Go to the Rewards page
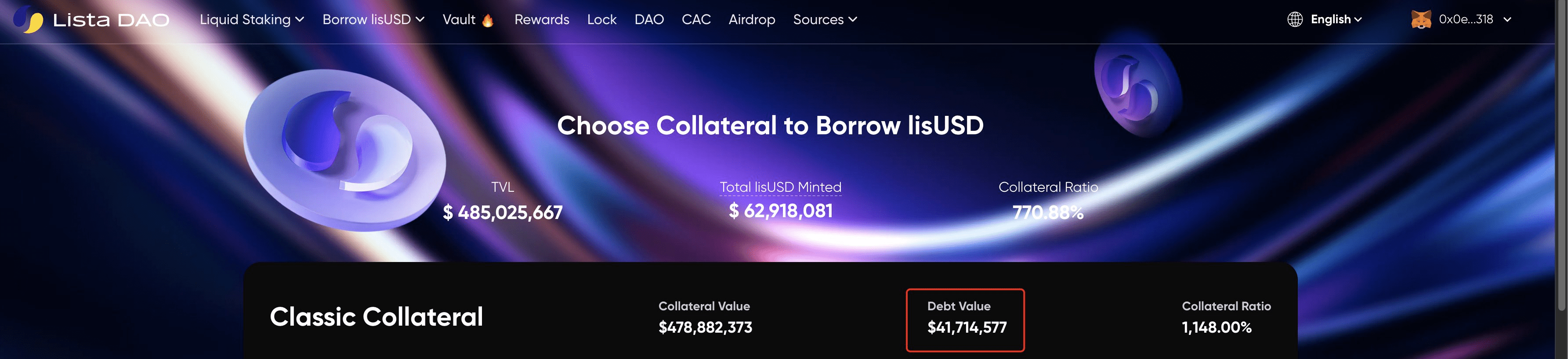This screenshot has height=359, width=1568. [x=541, y=19]
